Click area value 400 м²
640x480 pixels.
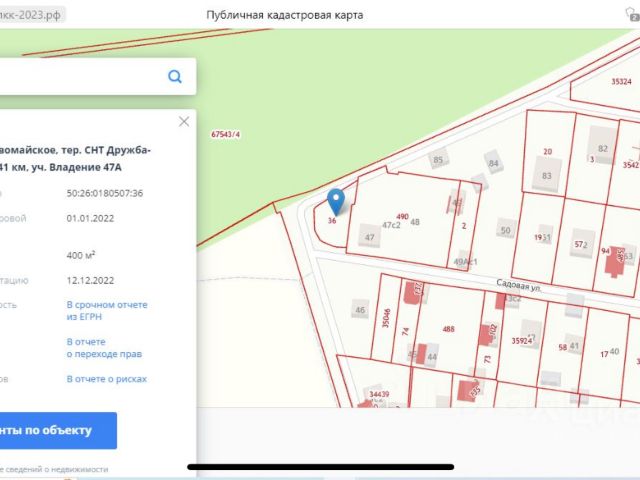81,255
